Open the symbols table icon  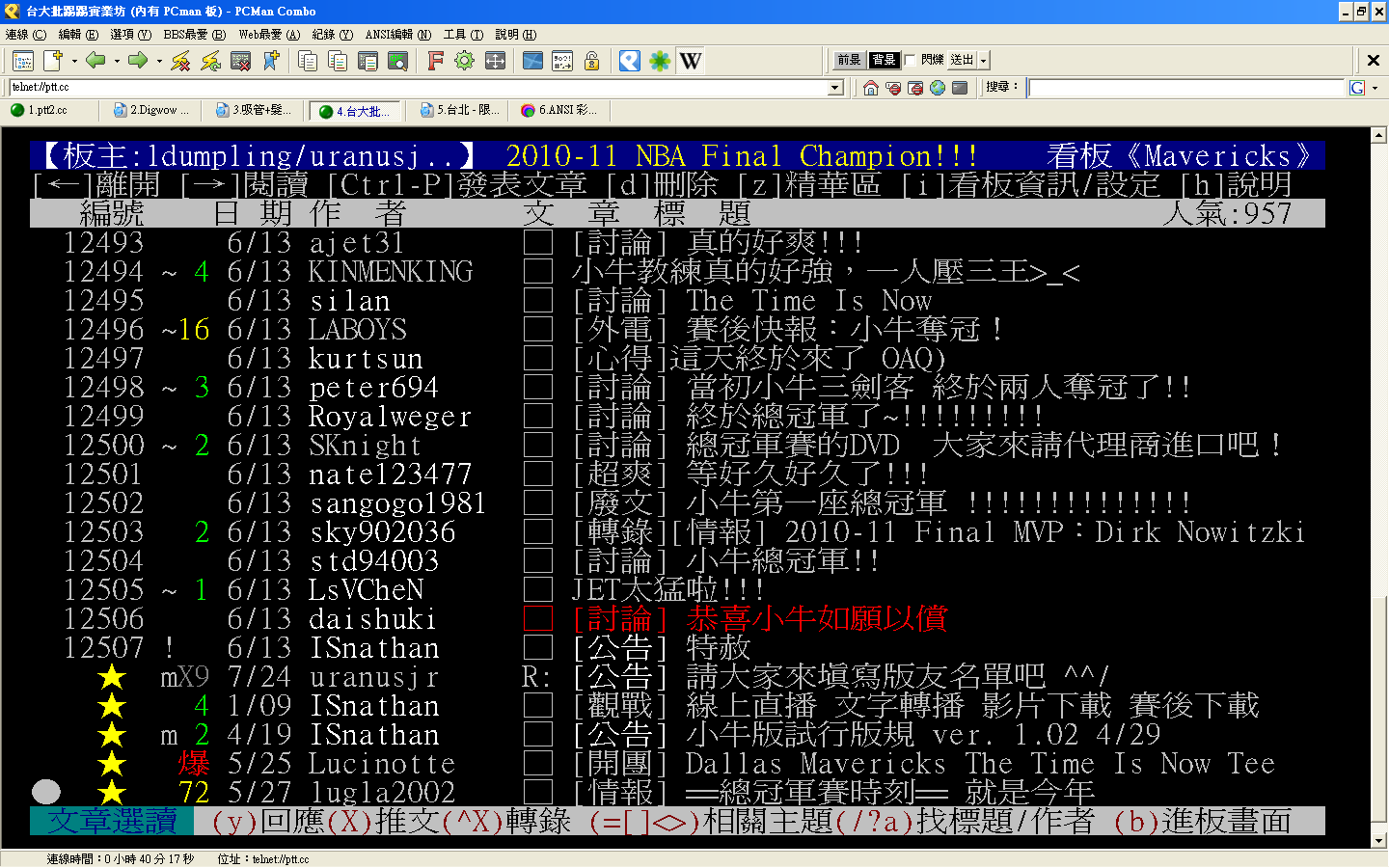[562, 61]
